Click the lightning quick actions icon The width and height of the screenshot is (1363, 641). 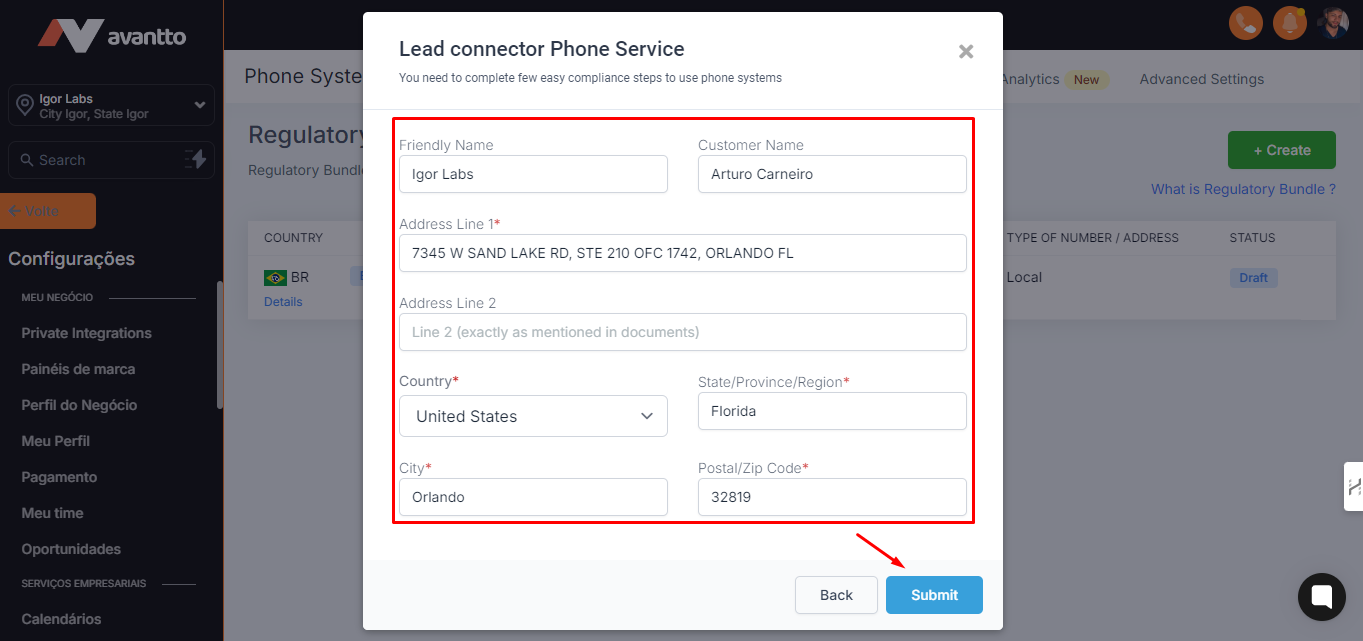pyautogui.click(x=196, y=160)
